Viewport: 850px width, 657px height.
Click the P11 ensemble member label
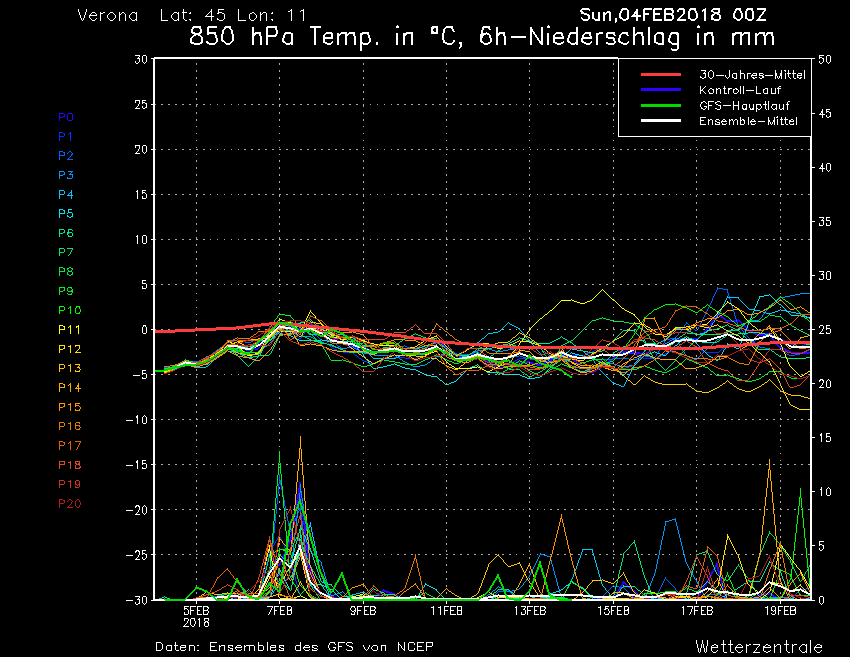(69, 330)
